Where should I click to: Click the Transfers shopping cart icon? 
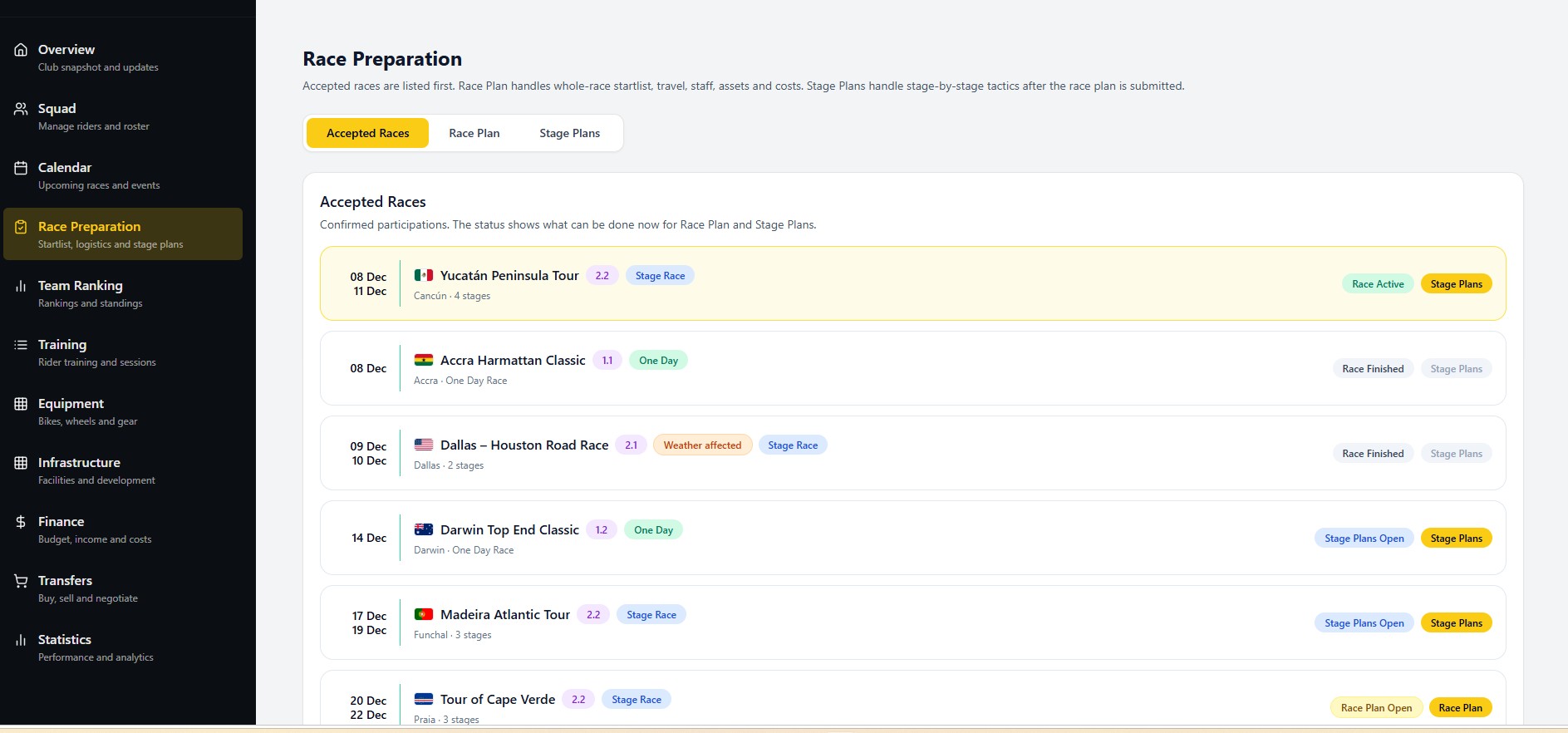pos(21,581)
